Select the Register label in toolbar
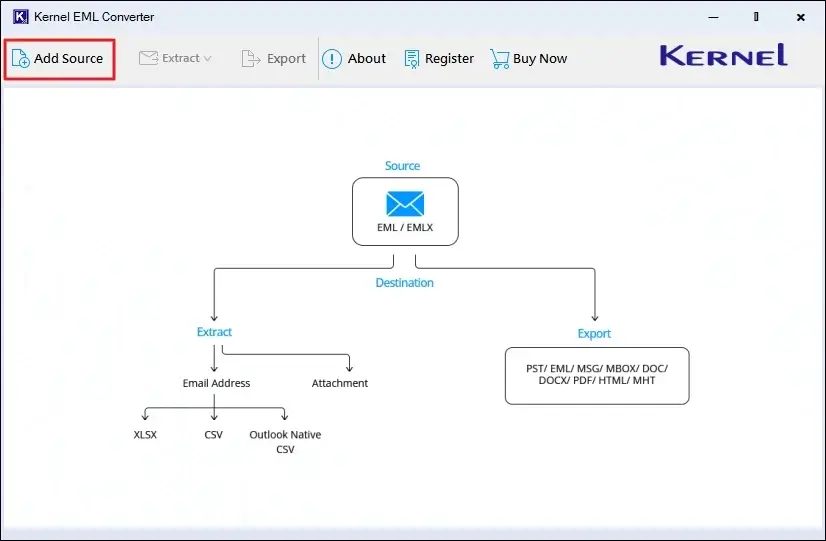Image resolution: width=826 pixels, height=541 pixels. [449, 59]
